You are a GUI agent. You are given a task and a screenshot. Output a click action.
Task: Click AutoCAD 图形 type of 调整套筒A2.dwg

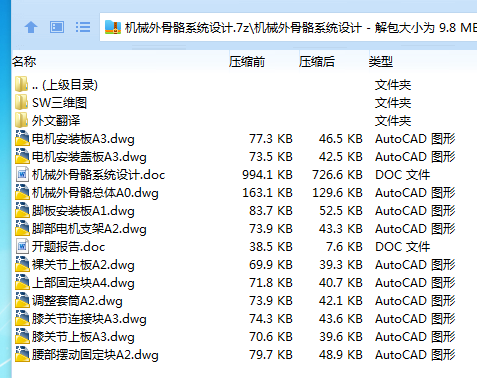(x=415, y=301)
